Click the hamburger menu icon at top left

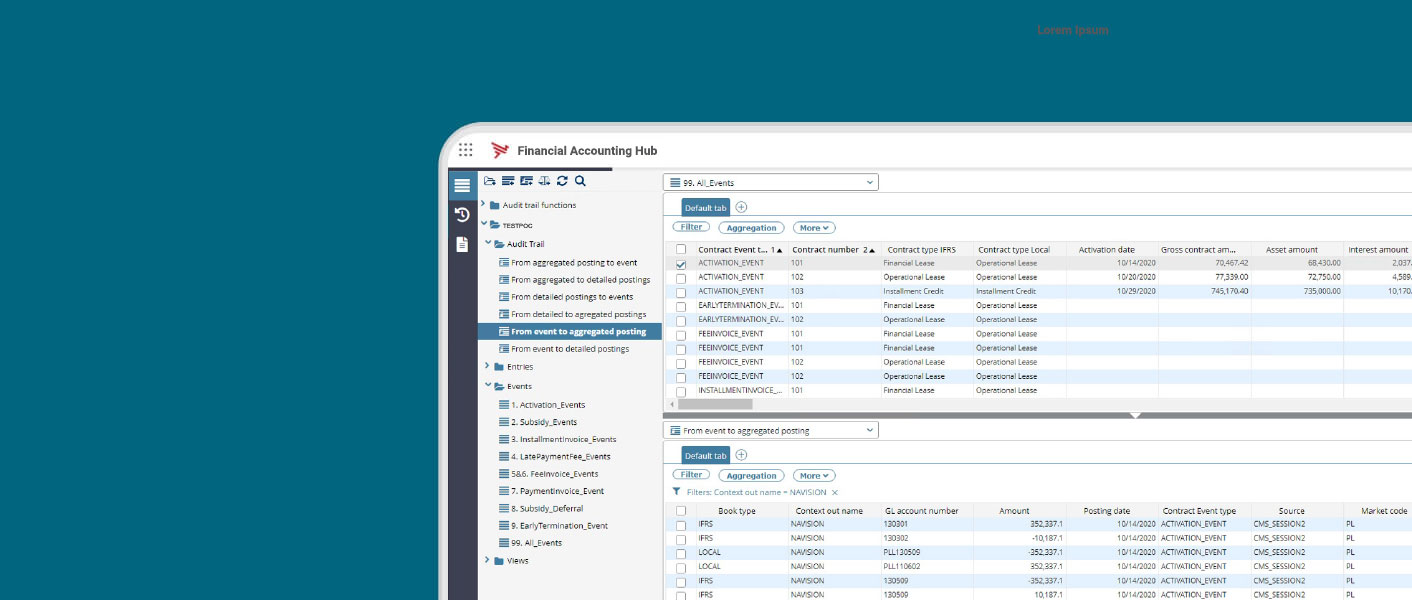click(462, 185)
